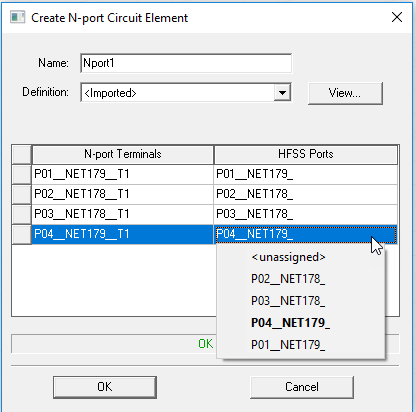Image resolution: width=416 pixels, height=412 pixels.
Task: Click the table's top-left corner select-all cell
Action: click(x=22, y=154)
